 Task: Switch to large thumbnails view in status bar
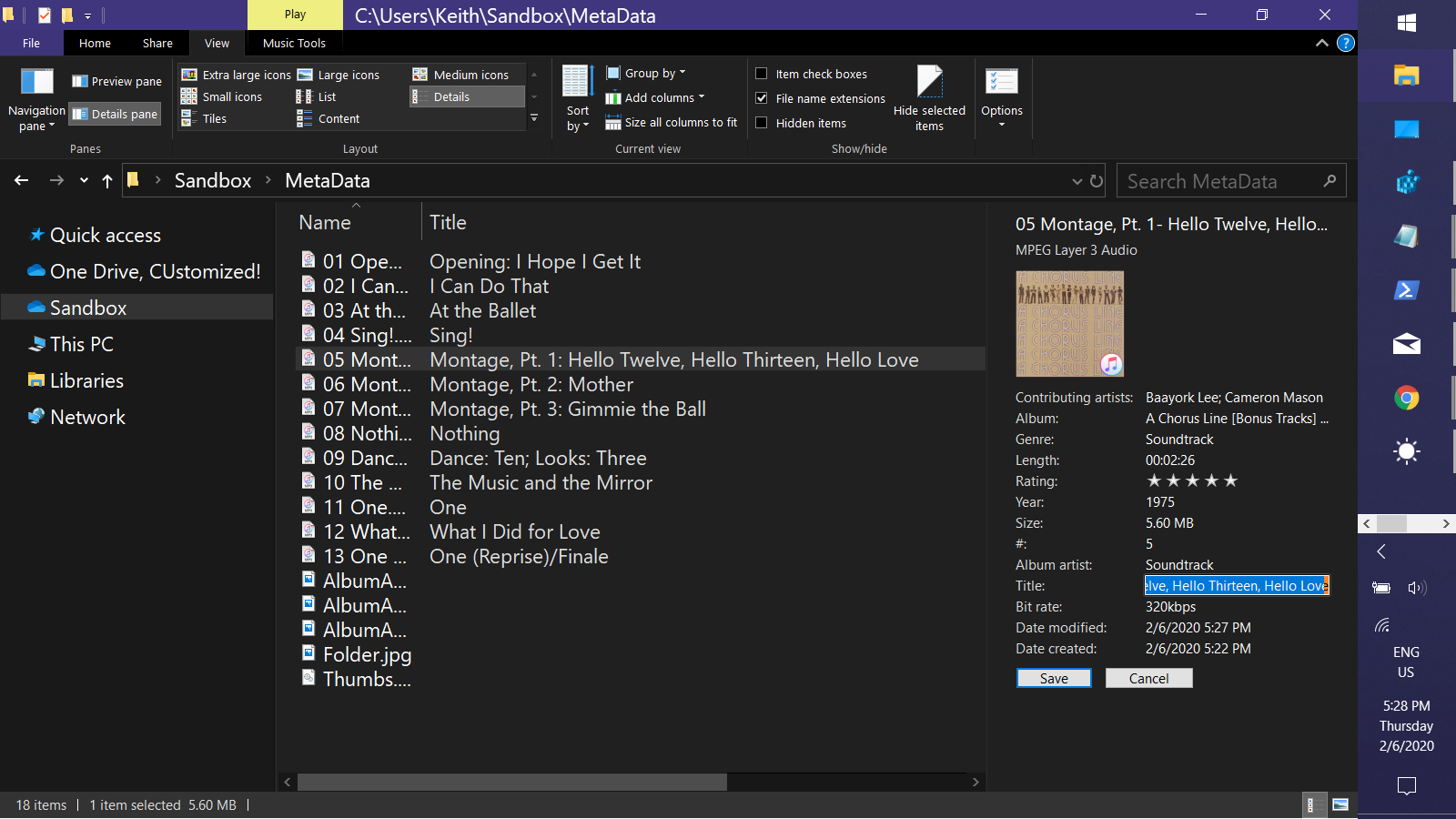point(1340,804)
